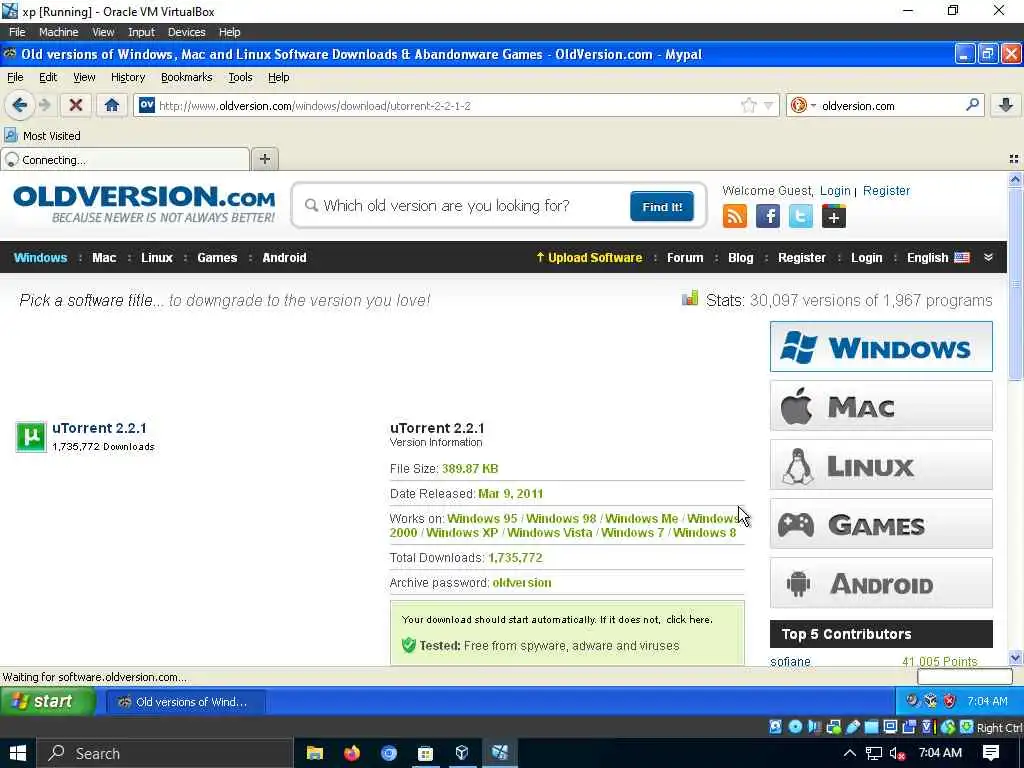Image resolution: width=1024 pixels, height=768 pixels.
Task: Click the Most Visited bookmarks item
Action: [43, 136]
